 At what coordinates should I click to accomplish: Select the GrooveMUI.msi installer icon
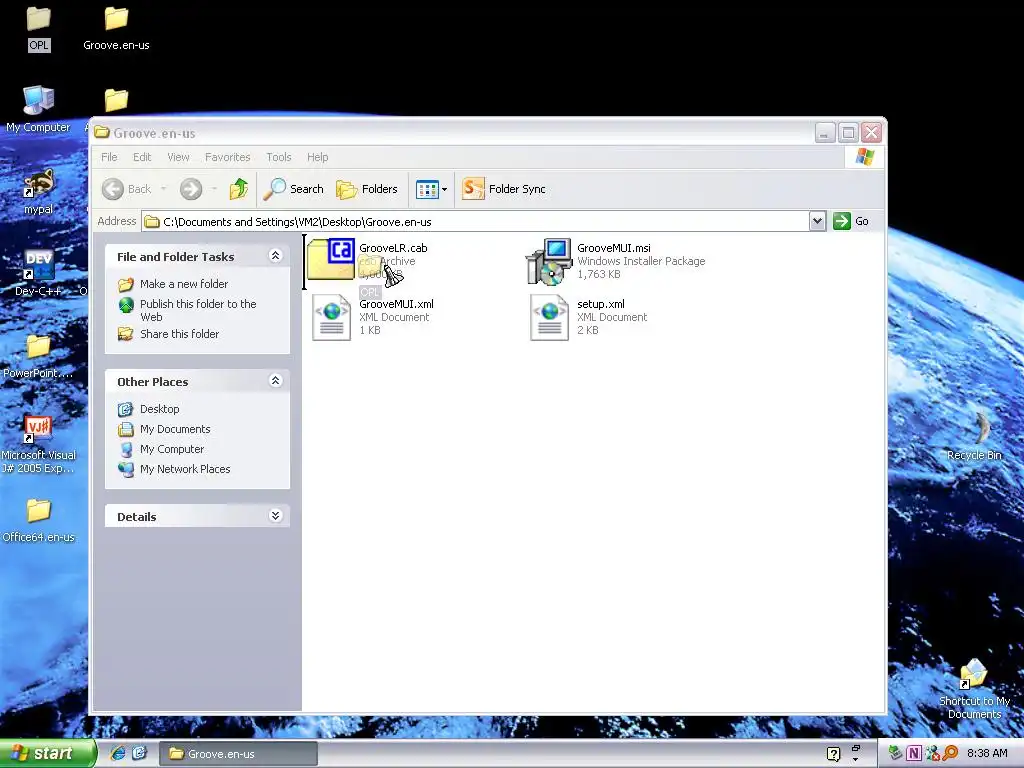549,261
